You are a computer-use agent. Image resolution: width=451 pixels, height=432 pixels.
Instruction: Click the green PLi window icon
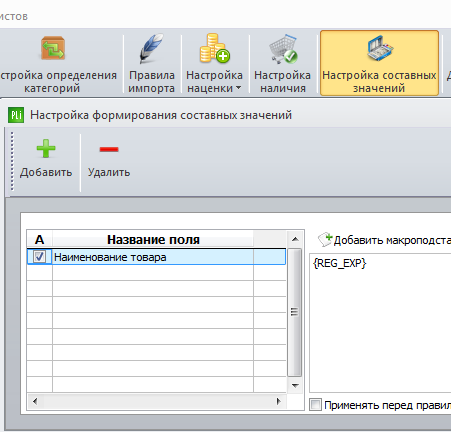pyautogui.click(x=16, y=115)
